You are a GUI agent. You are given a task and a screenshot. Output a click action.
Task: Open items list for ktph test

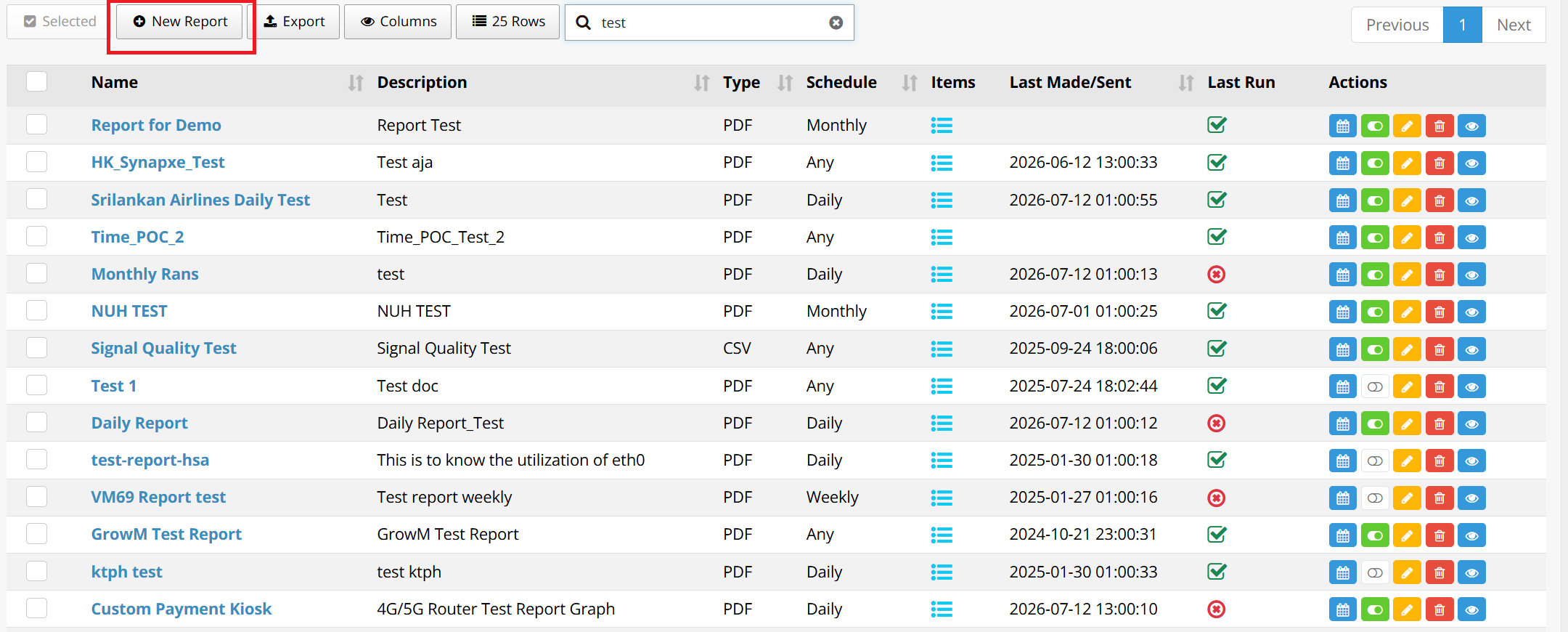click(942, 572)
